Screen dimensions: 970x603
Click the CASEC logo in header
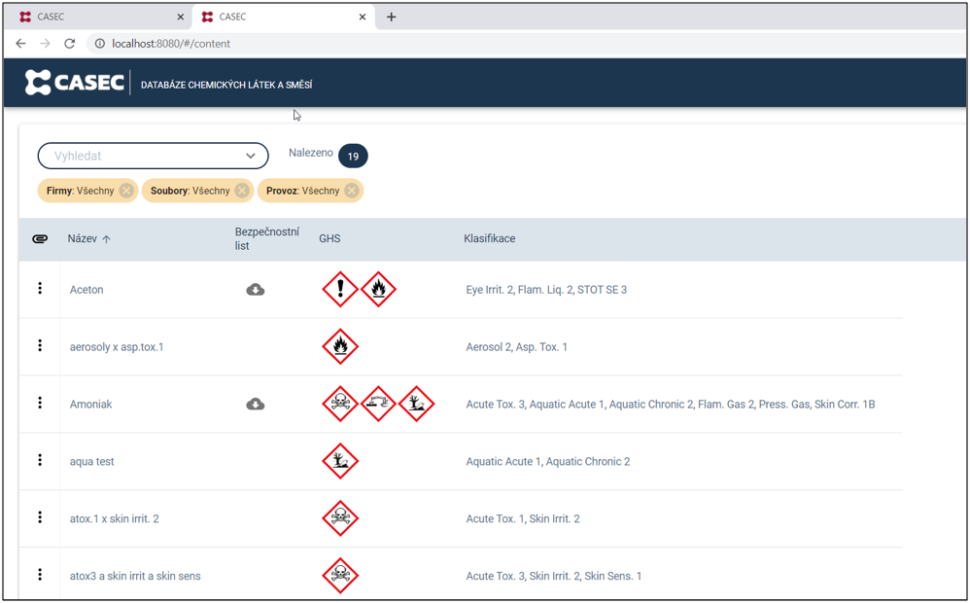point(74,84)
